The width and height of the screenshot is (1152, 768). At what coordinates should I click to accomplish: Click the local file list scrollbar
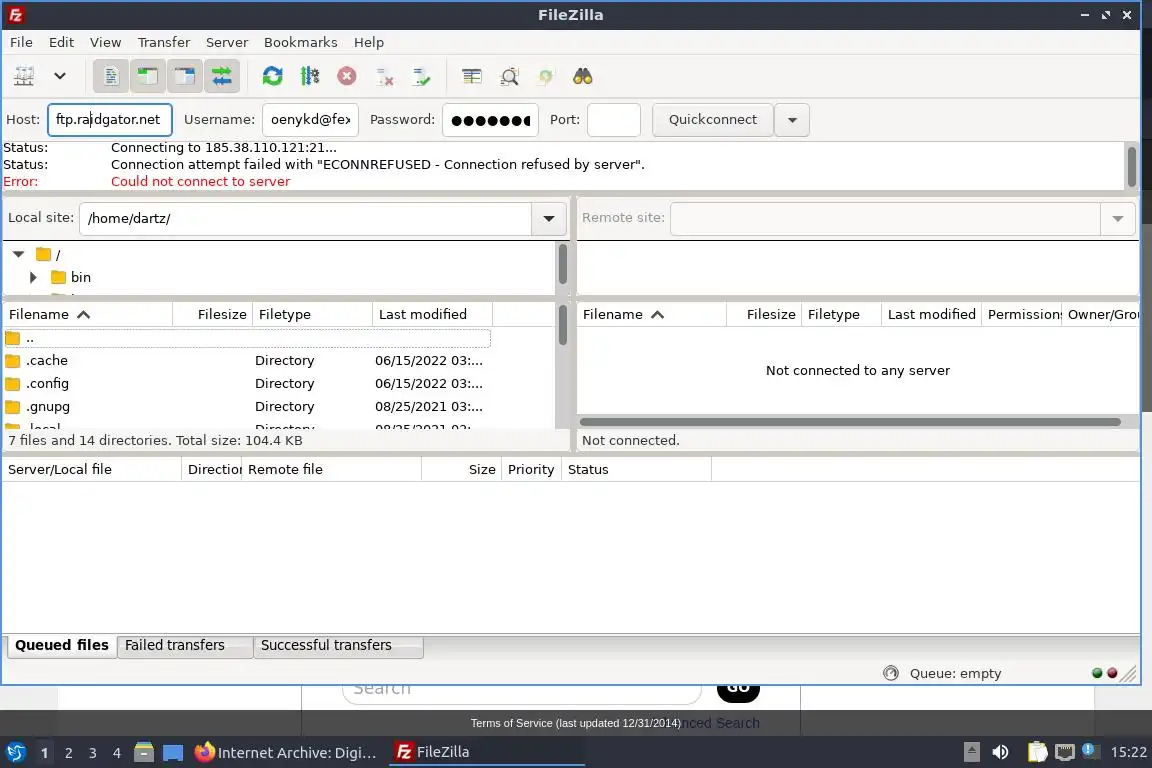pos(563,324)
